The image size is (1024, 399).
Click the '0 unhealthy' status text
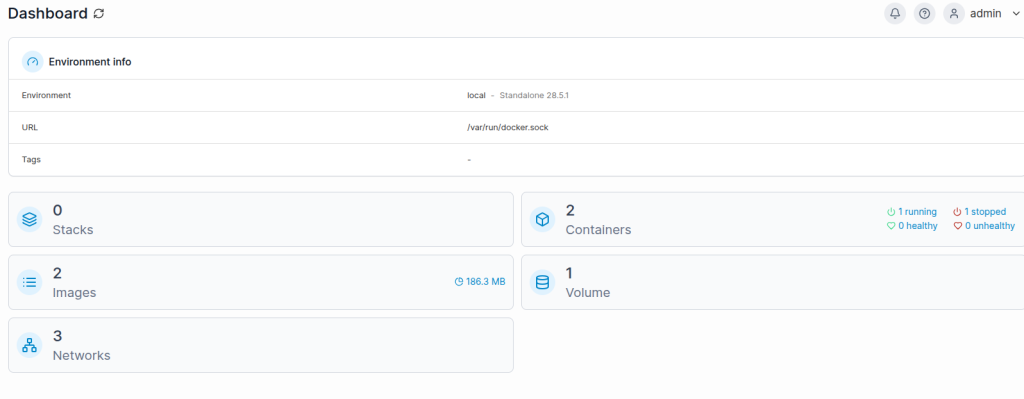[990, 226]
